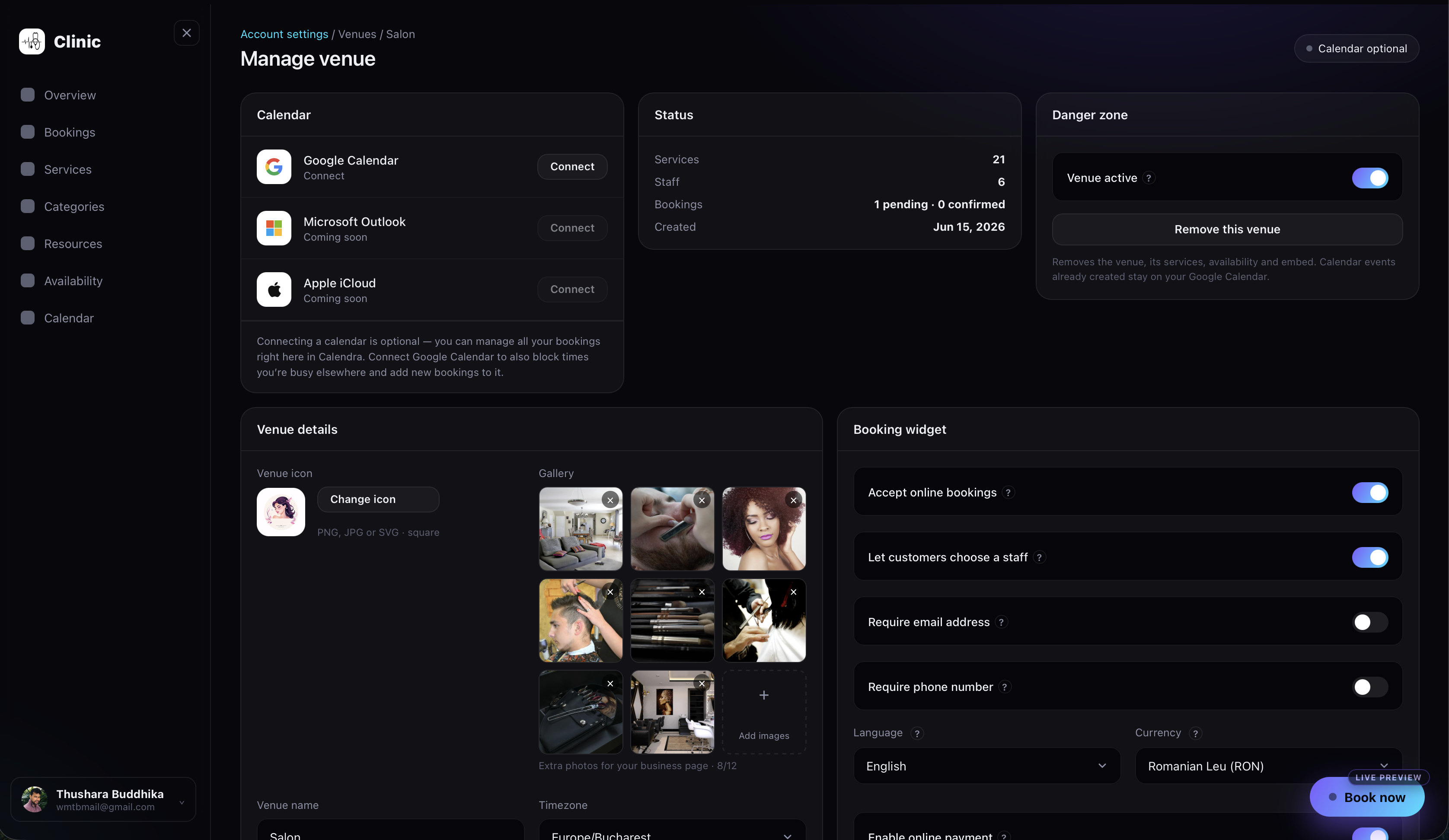
Task: Click the '1 pending · 0 confirmed' bookings value
Action: pos(939,205)
